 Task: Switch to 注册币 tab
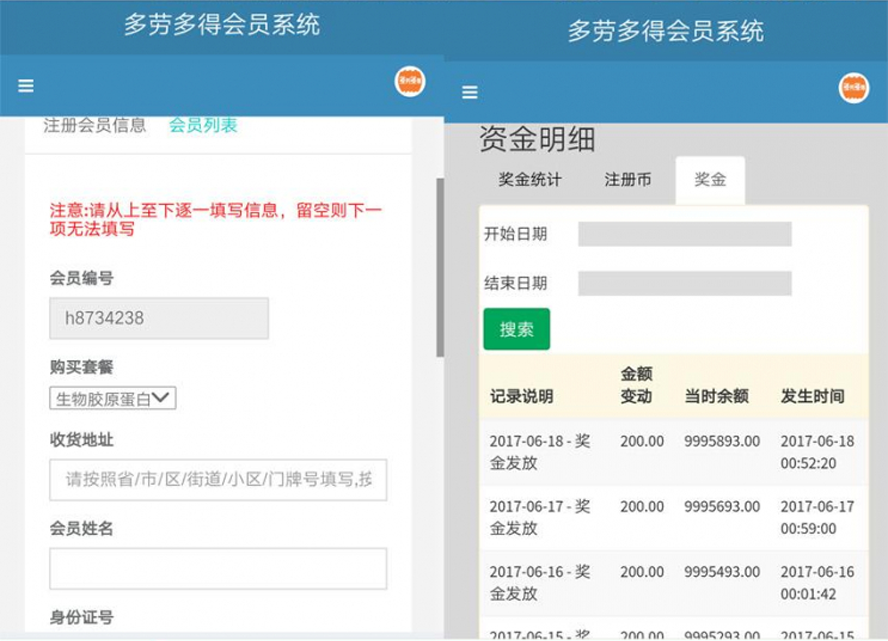pyautogui.click(x=627, y=180)
